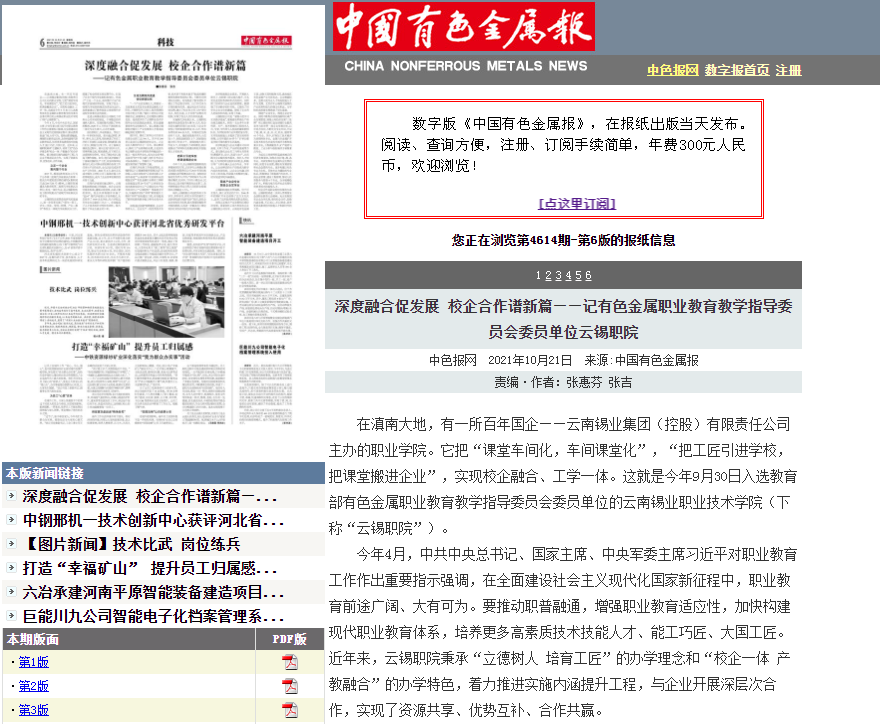
Task: Jump to page 1 in pagination bar
Action: tap(539, 276)
